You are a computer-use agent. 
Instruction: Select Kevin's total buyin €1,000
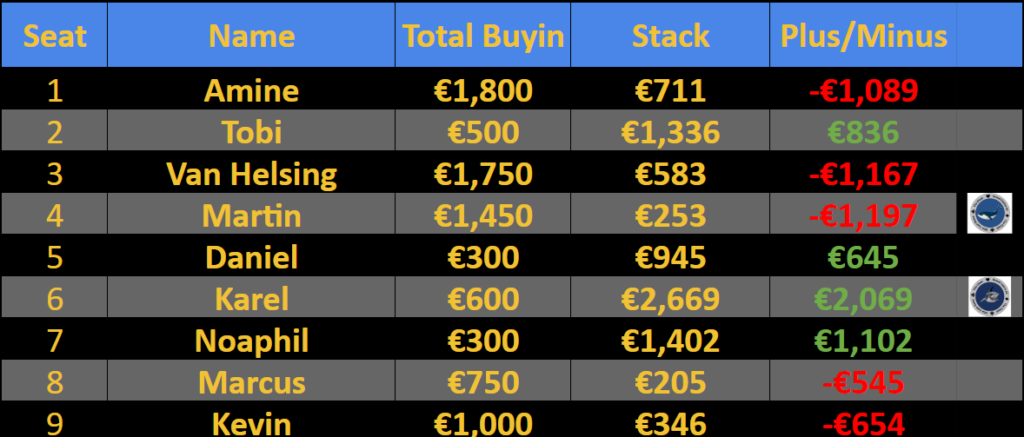pyautogui.click(x=483, y=422)
